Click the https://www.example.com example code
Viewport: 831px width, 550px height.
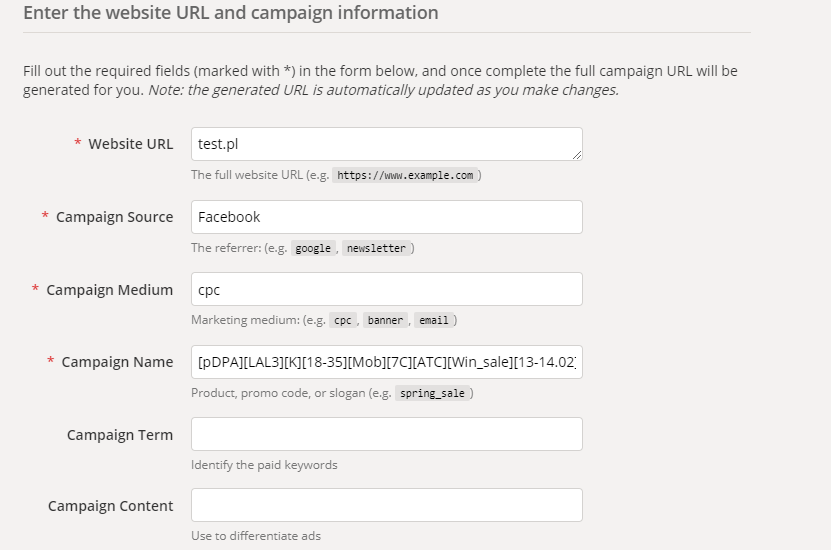click(x=405, y=175)
